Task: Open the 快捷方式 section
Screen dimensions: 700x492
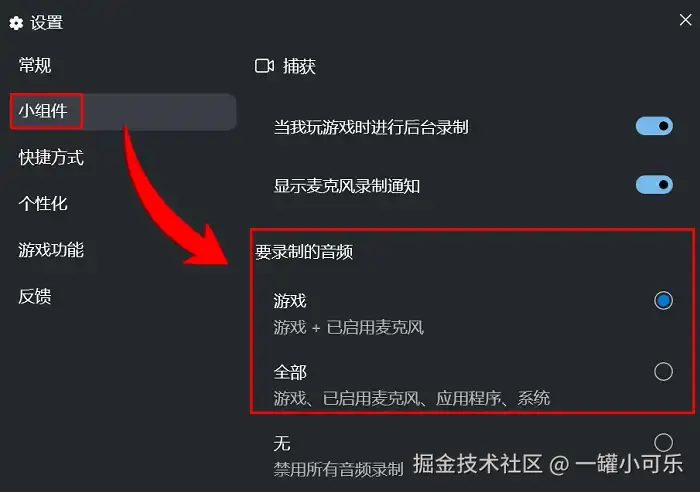Action: click(51, 157)
